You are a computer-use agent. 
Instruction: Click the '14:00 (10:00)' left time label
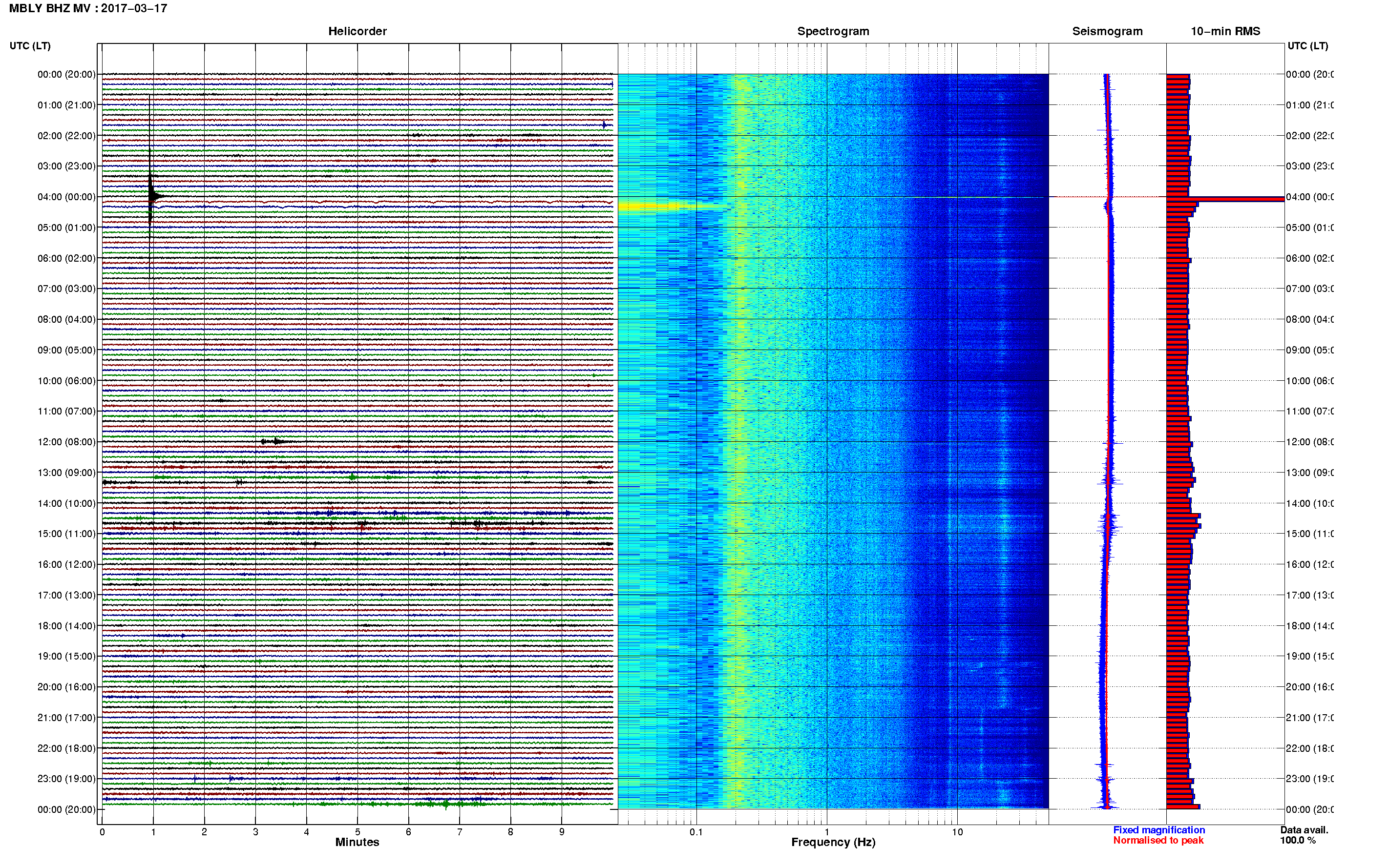point(66,503)
